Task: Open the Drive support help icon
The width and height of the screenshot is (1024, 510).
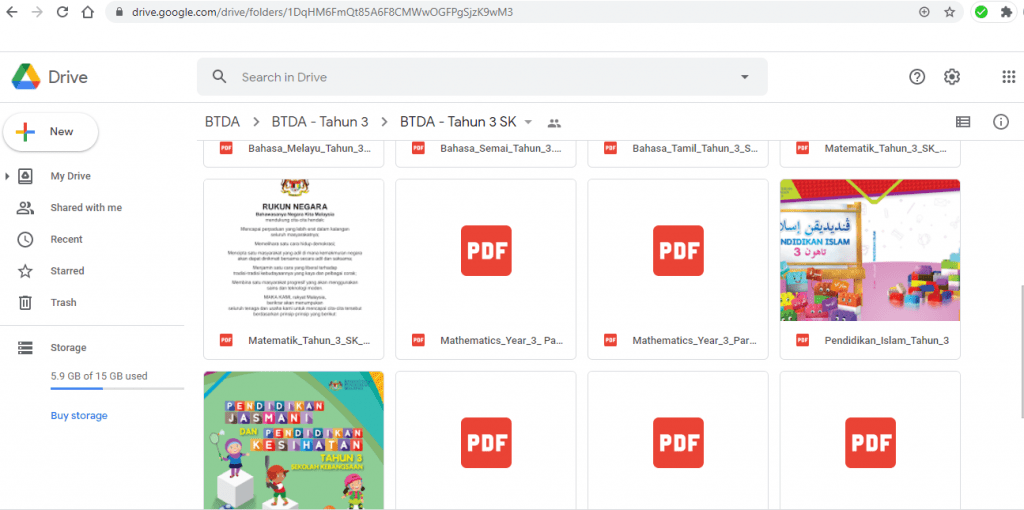Action: click(x=917, y=77)
